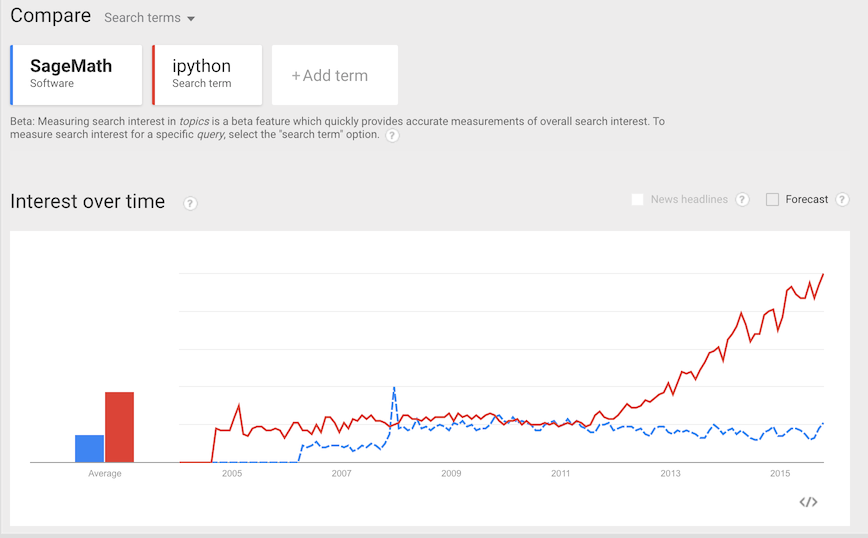This screenshot has height=538, width=868.
Task: Click the blue SageMath average bar
Action: 90,449
